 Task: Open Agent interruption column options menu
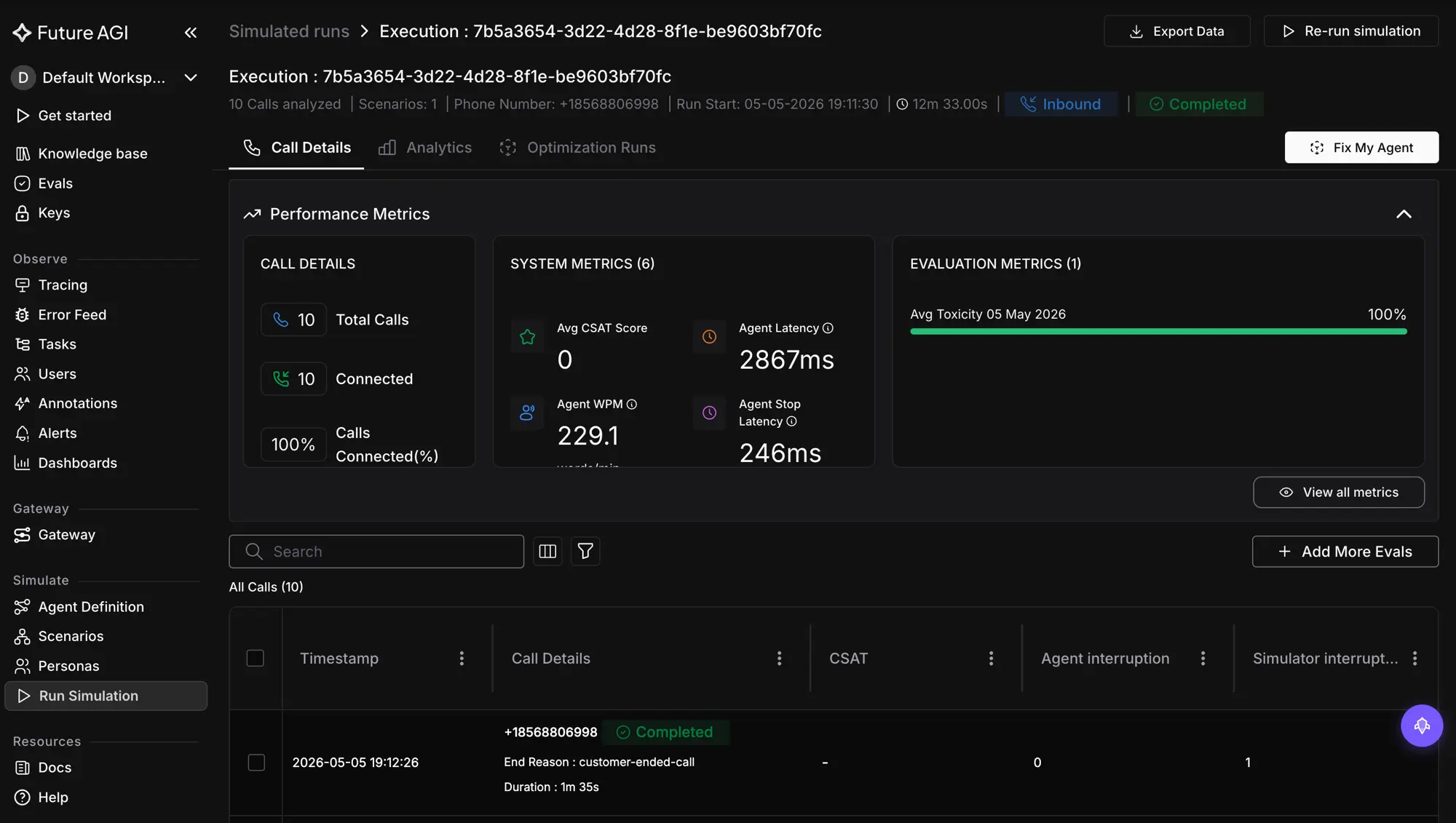point(1203,659)
